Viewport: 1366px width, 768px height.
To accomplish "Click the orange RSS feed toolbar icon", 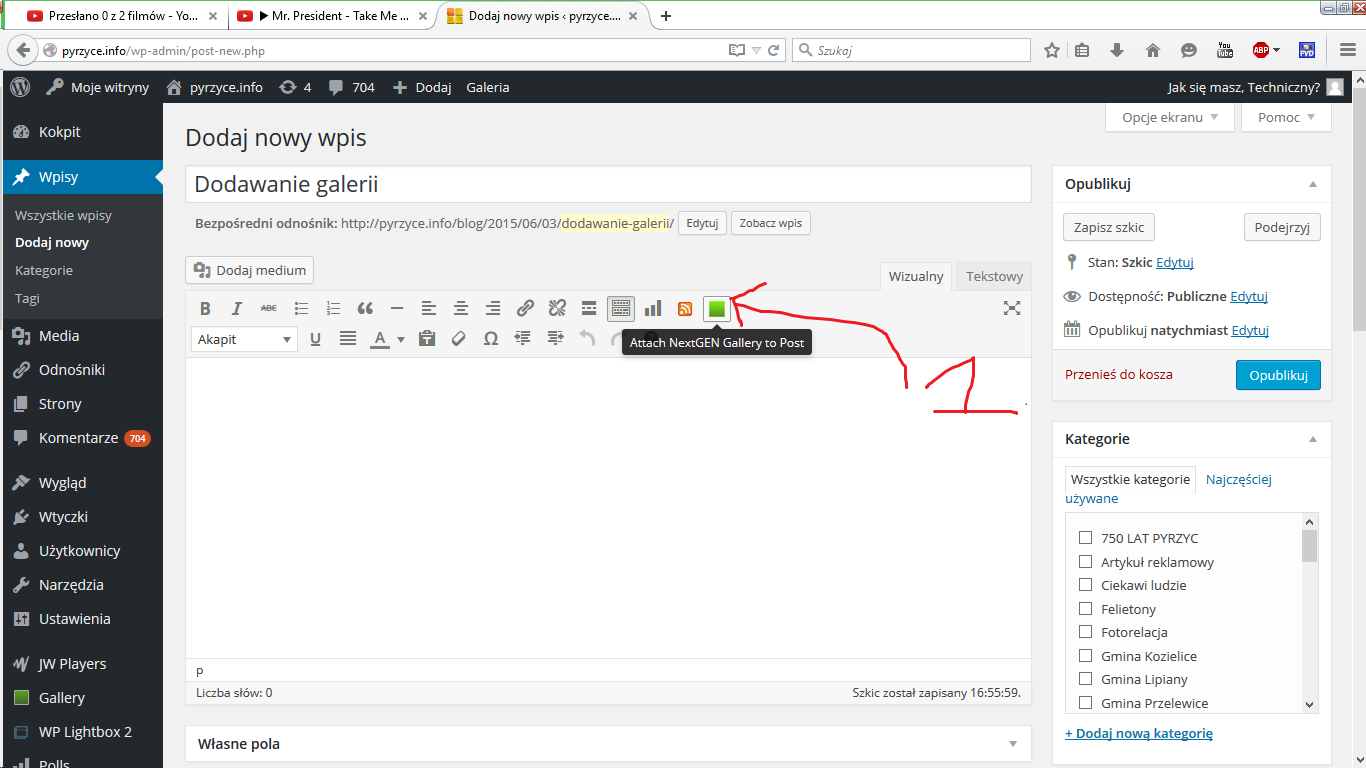I will (685, 309).
